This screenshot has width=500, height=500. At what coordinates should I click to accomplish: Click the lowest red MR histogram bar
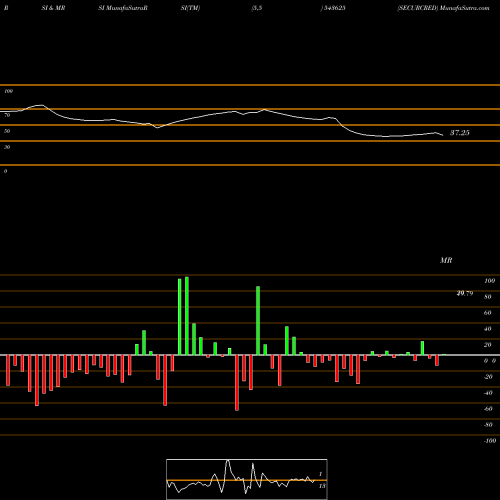pyautogui.click(x=237, y=383)
